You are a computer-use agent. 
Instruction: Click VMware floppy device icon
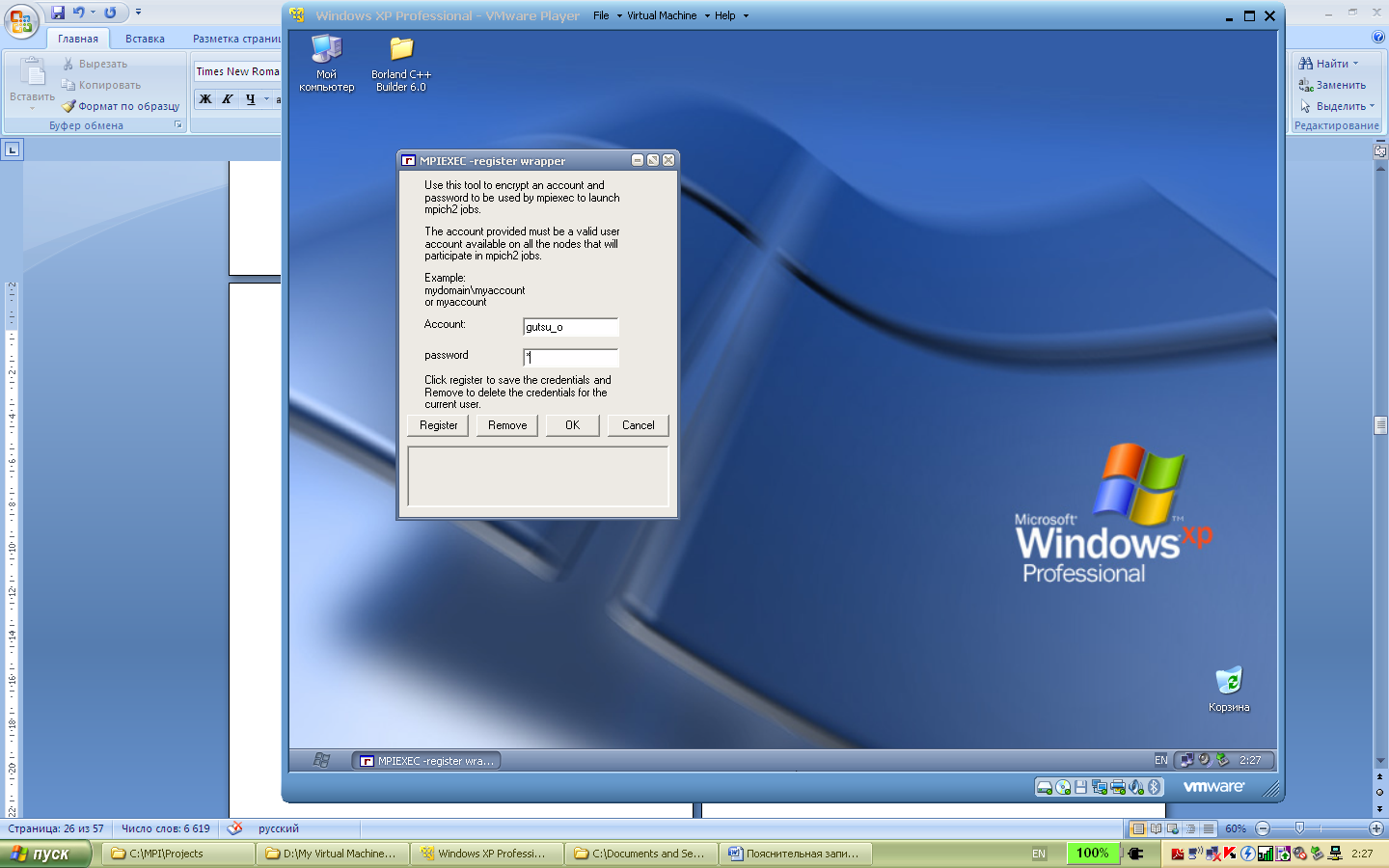[1081, 787]
